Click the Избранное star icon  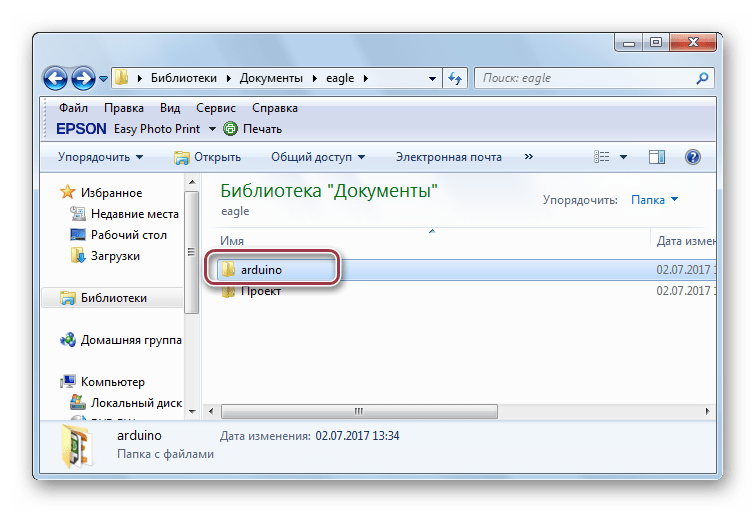(68, 192)
